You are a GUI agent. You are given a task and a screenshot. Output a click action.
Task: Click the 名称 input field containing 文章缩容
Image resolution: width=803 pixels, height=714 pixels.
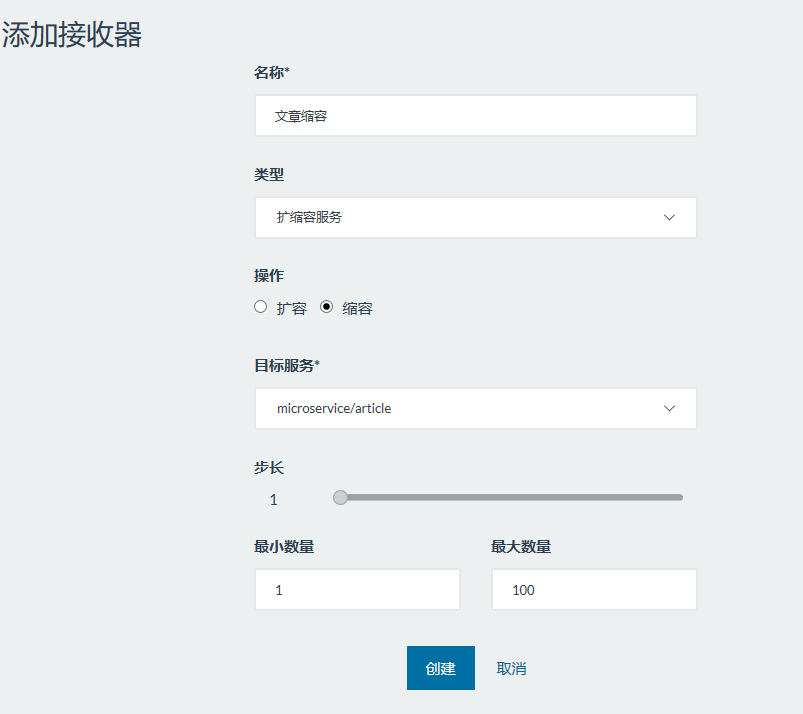coord(475,116)
